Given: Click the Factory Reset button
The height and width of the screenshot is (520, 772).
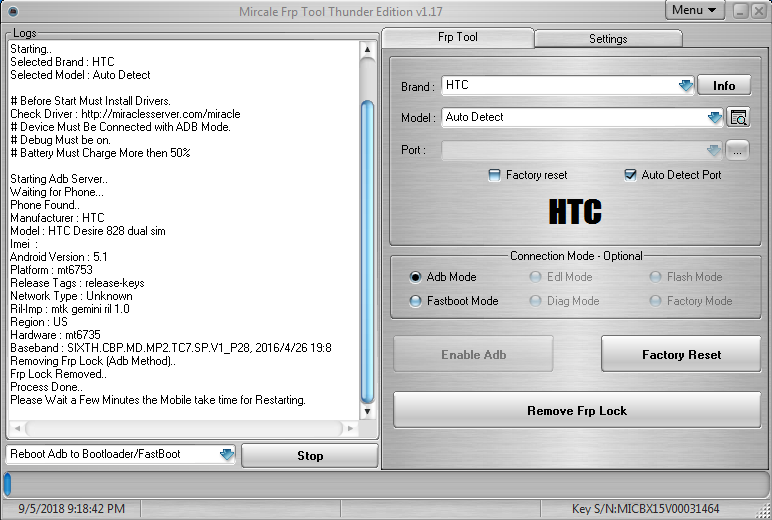Looking at the screenshot, I should (681, 355).
